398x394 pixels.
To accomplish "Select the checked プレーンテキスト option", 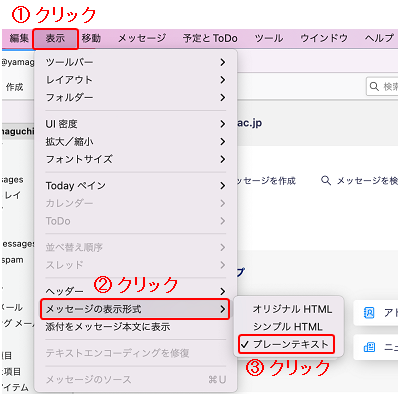I will point(286,344).
